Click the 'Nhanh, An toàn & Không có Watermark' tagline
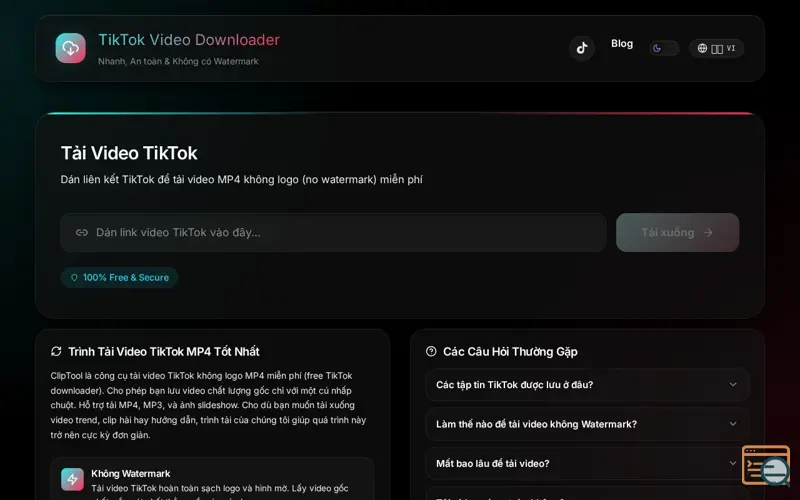This screenshot has width=800, height=500. point(178,61)
